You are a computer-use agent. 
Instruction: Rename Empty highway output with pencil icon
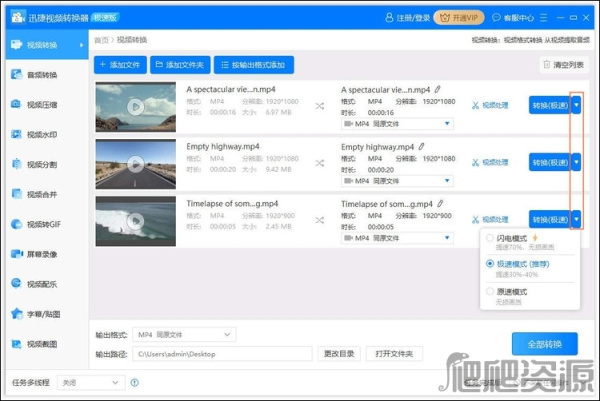tap(421, 147)
